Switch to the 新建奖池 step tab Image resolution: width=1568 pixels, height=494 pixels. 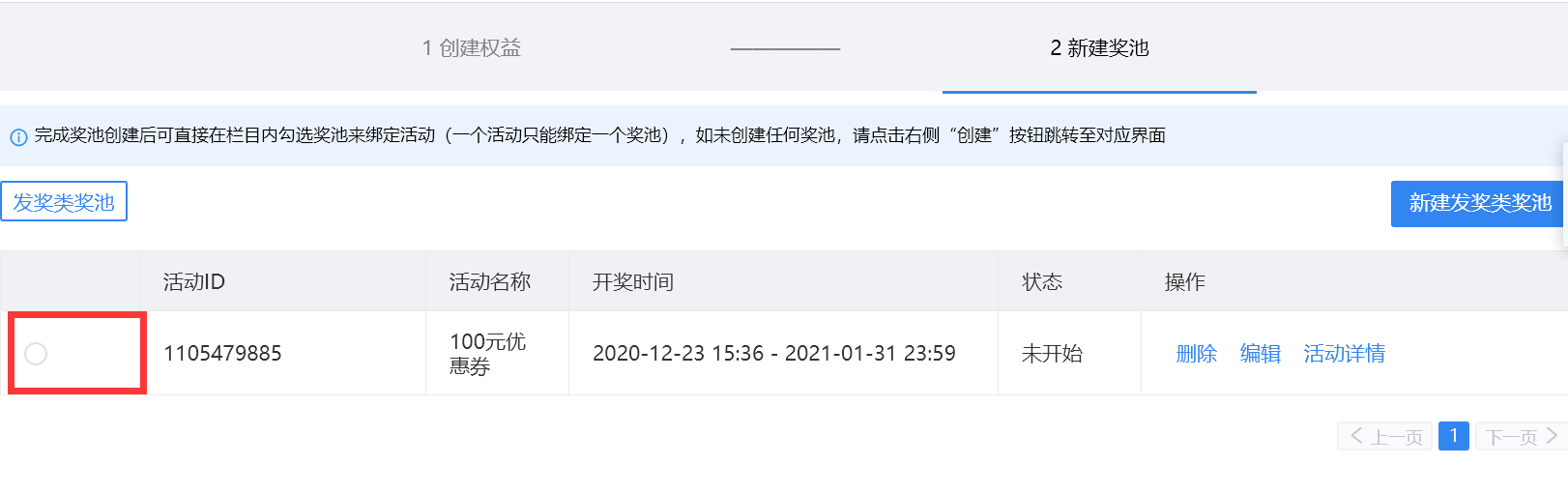click(x=1099, y=47)
